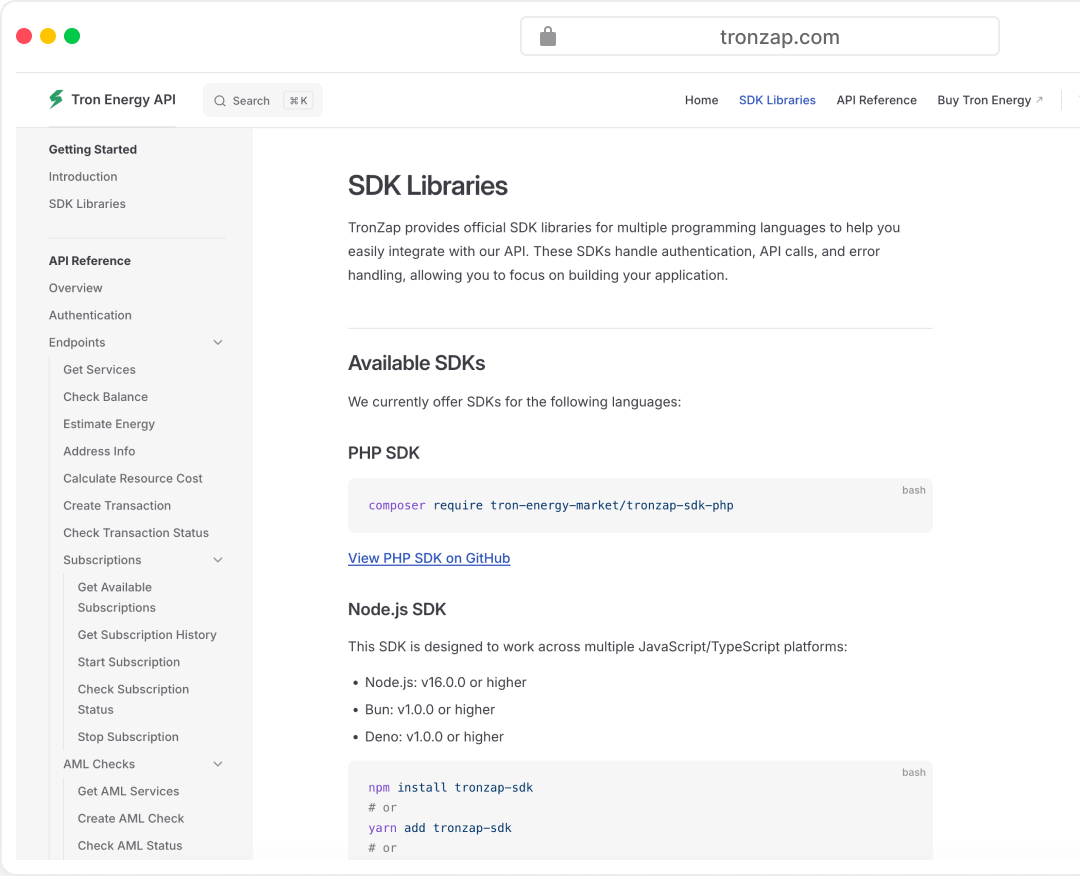Open API Reference in top navigation
The height and width of the screenshot is (876, 1080).
pos(876,100)
